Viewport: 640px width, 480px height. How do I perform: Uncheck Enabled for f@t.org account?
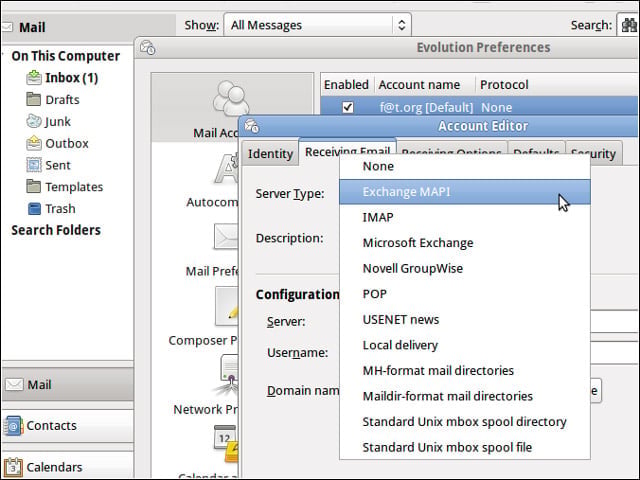[348, 107]
